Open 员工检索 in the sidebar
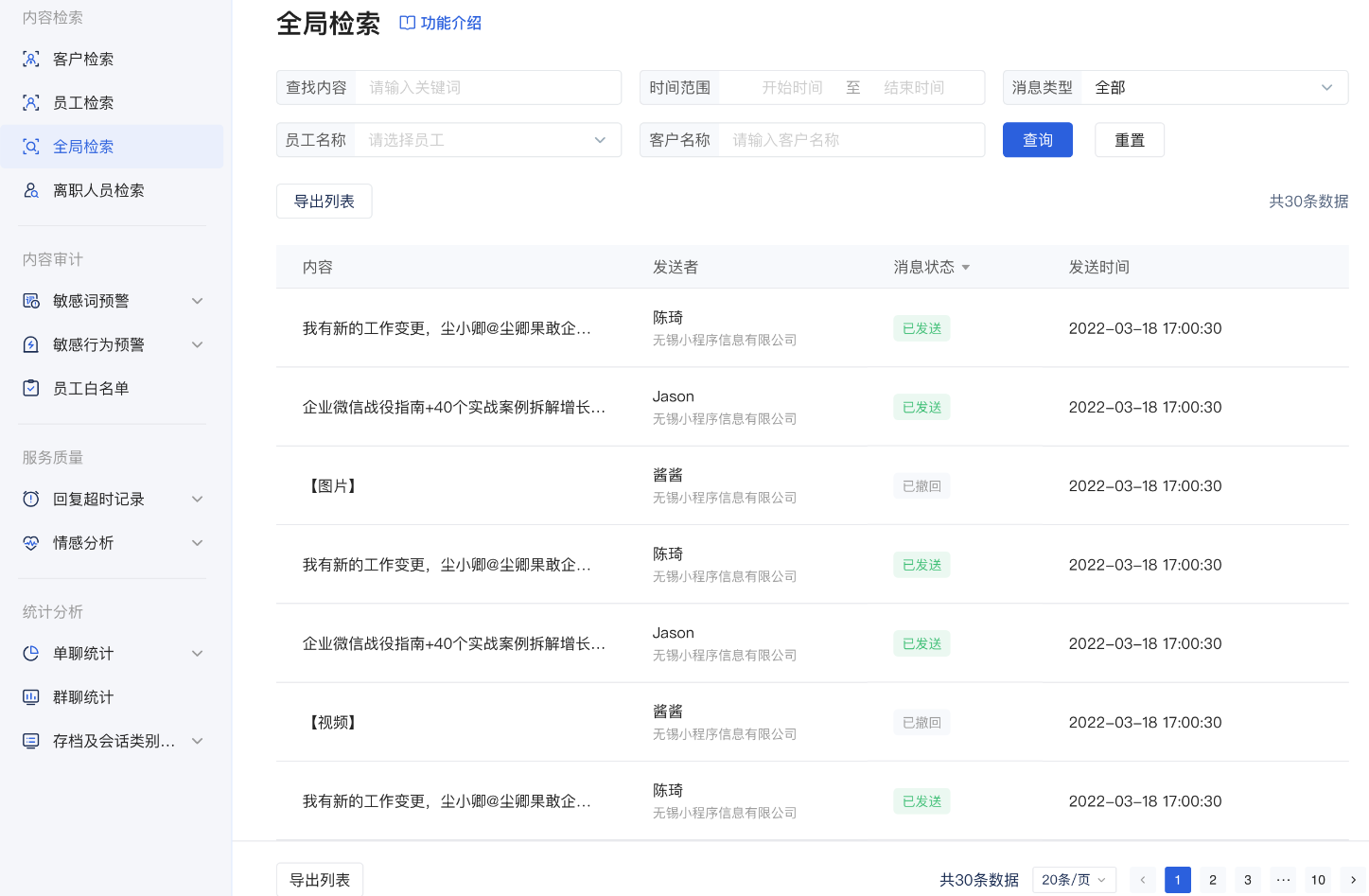Screen dimensions: 1369x896 pyautogui.click(x=112, y=102)
